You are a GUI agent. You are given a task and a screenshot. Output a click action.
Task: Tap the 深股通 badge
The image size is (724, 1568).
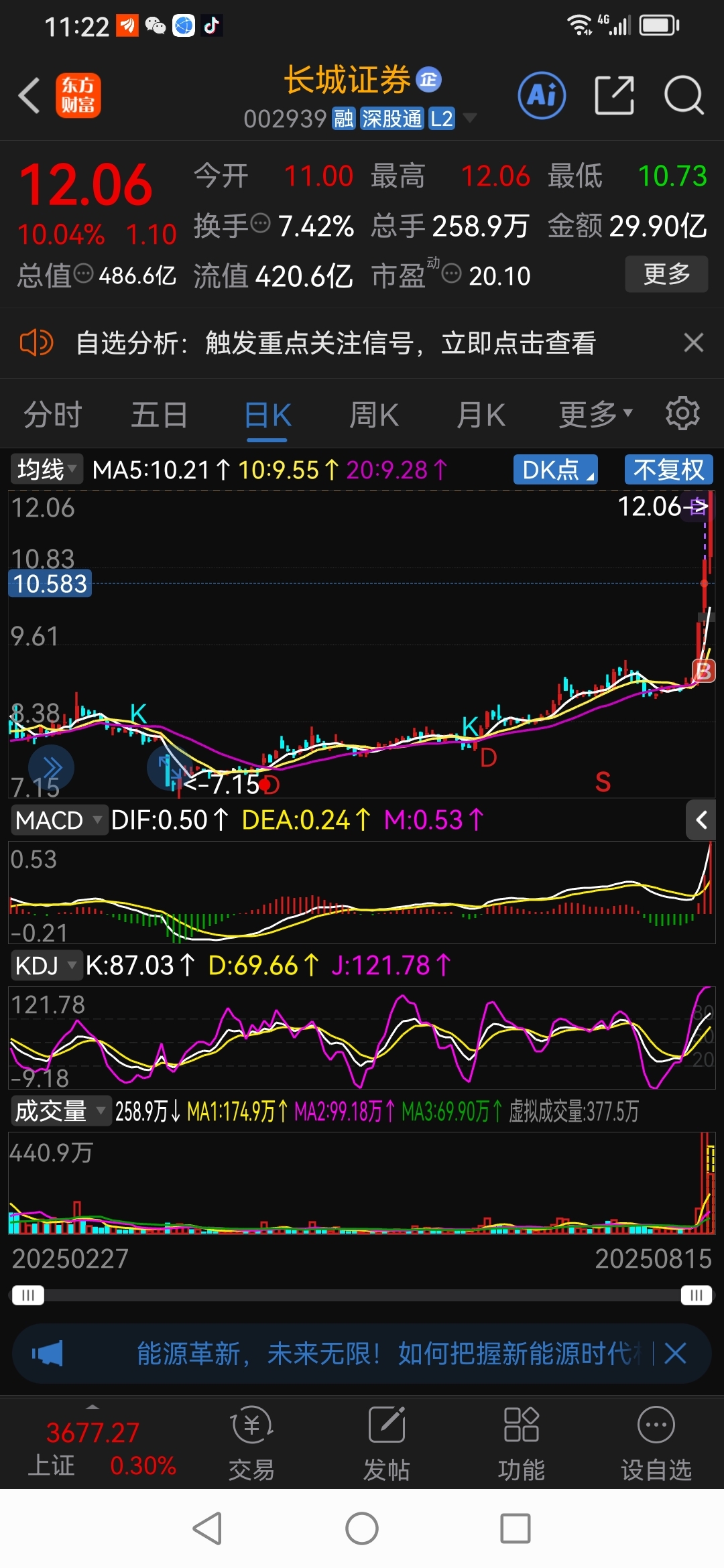click(392, 119)
